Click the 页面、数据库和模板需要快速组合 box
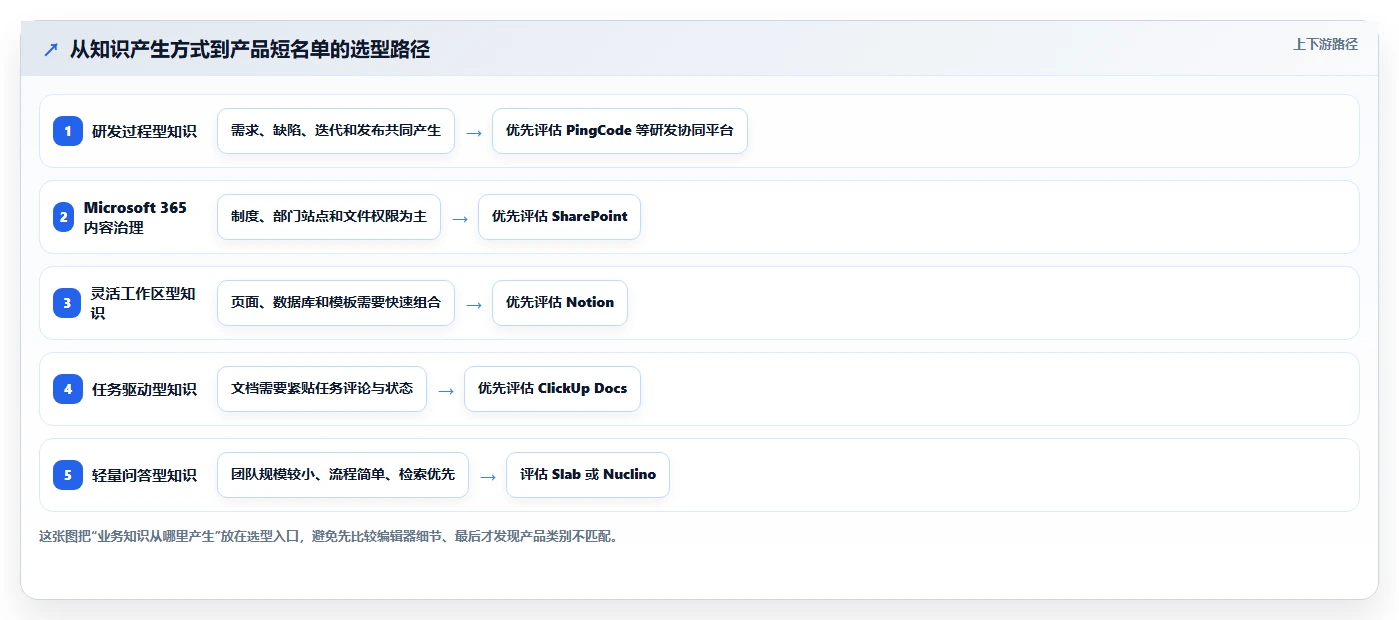1399x620 pixels. pos(336,303)
